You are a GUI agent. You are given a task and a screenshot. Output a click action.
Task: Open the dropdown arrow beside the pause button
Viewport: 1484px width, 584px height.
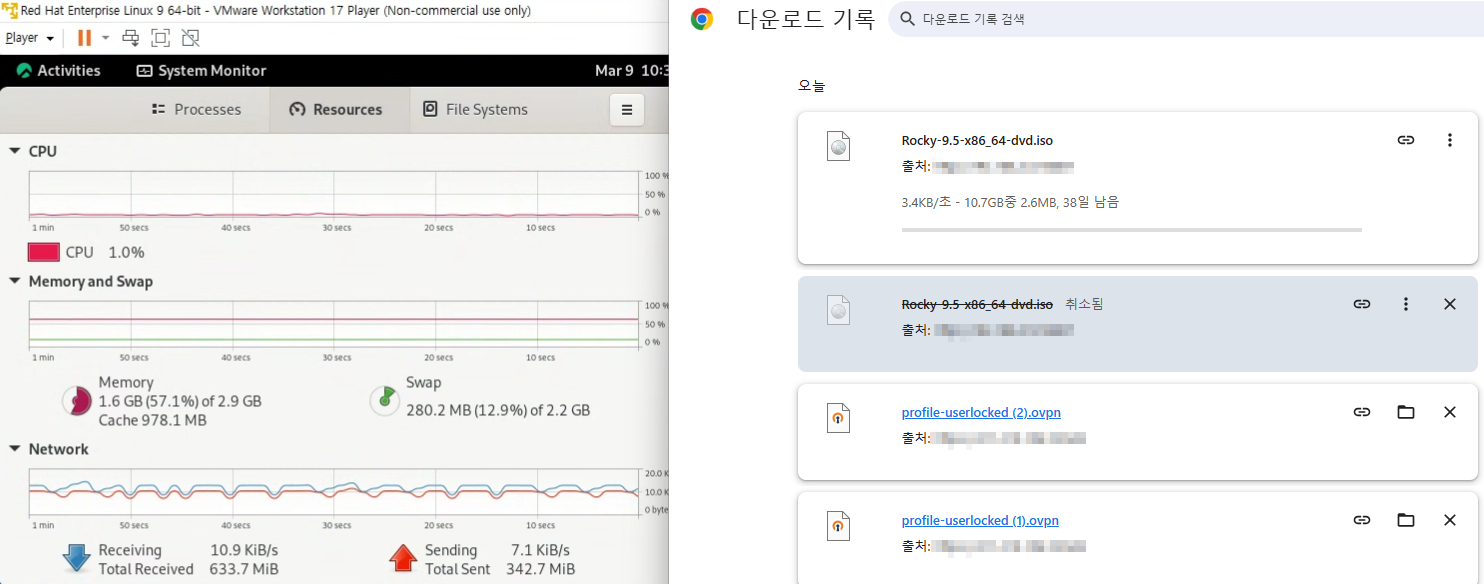coord(105,38)
